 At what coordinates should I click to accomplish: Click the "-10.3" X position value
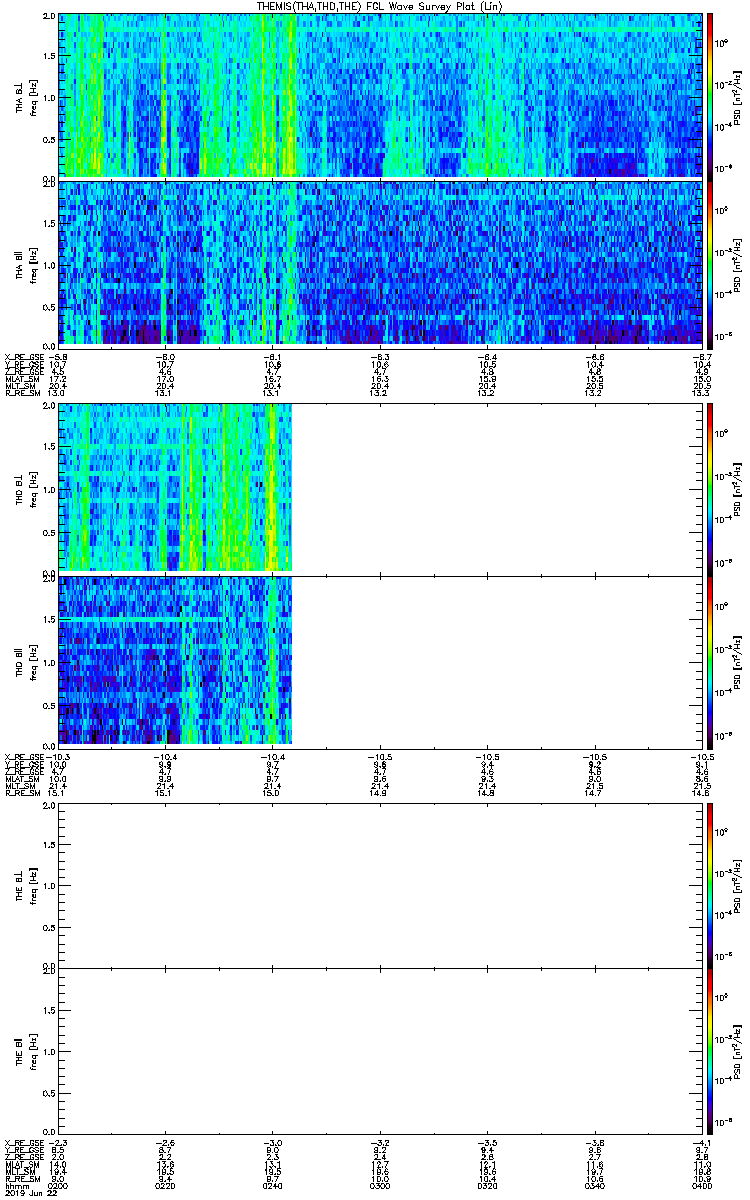(58, 756)
